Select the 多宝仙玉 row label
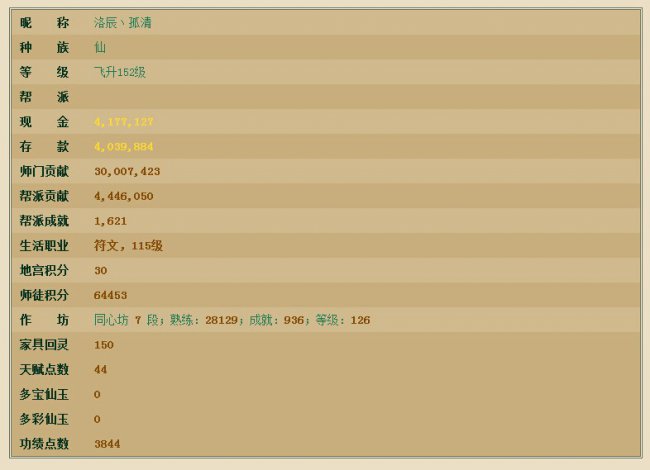The image size is (650, 470). [44, 395]
